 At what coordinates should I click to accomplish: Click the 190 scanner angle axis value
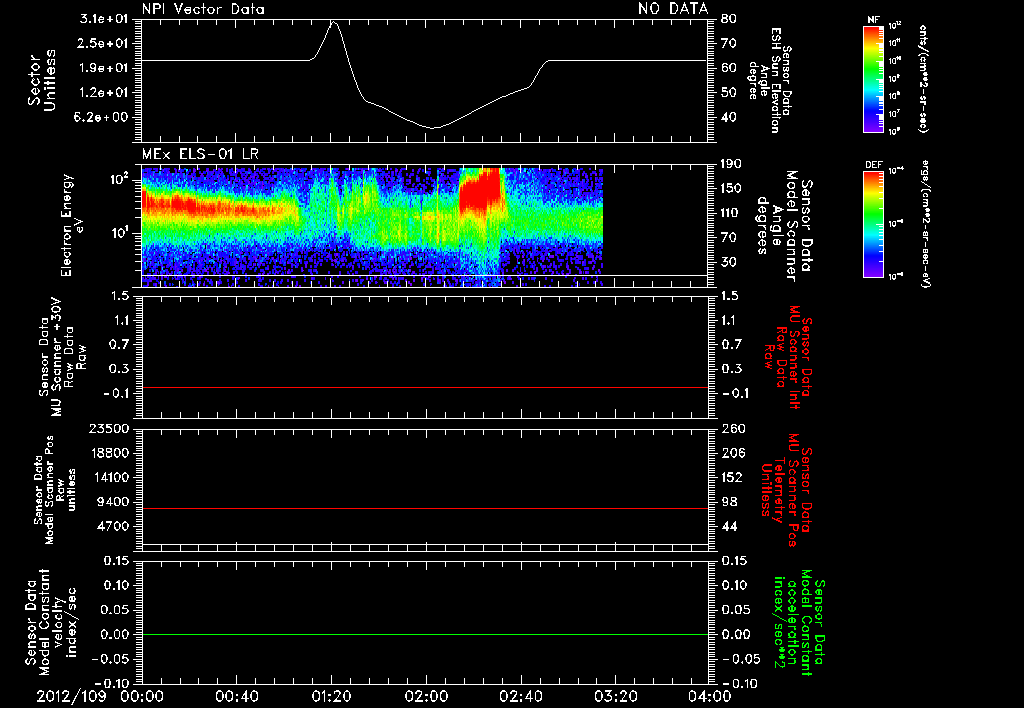point(732,164)
